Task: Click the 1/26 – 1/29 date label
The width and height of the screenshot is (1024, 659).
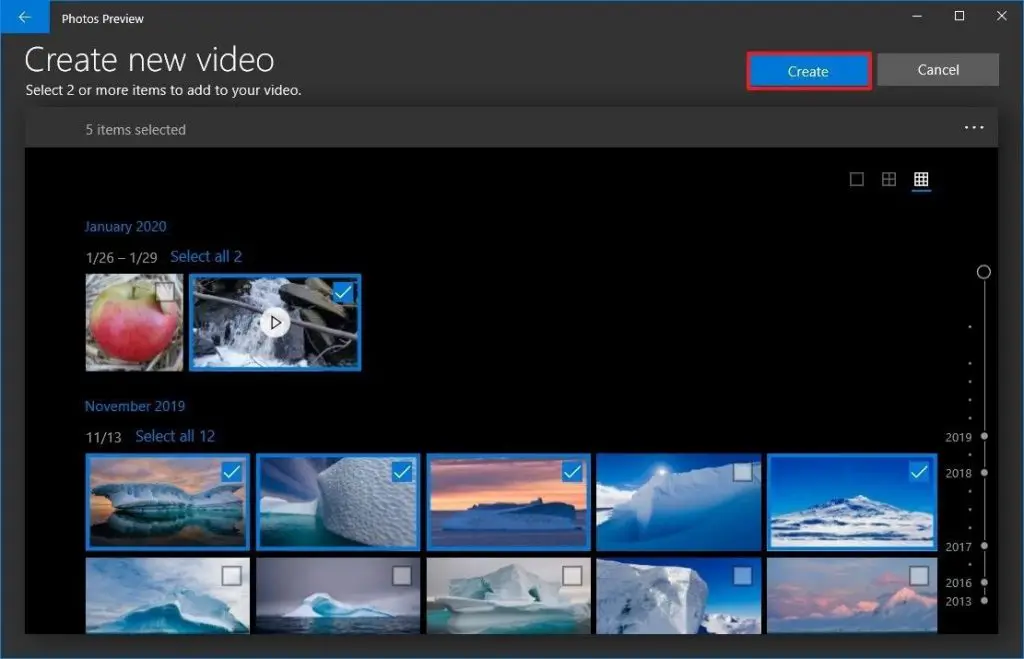Action: (x=121, y=257)
